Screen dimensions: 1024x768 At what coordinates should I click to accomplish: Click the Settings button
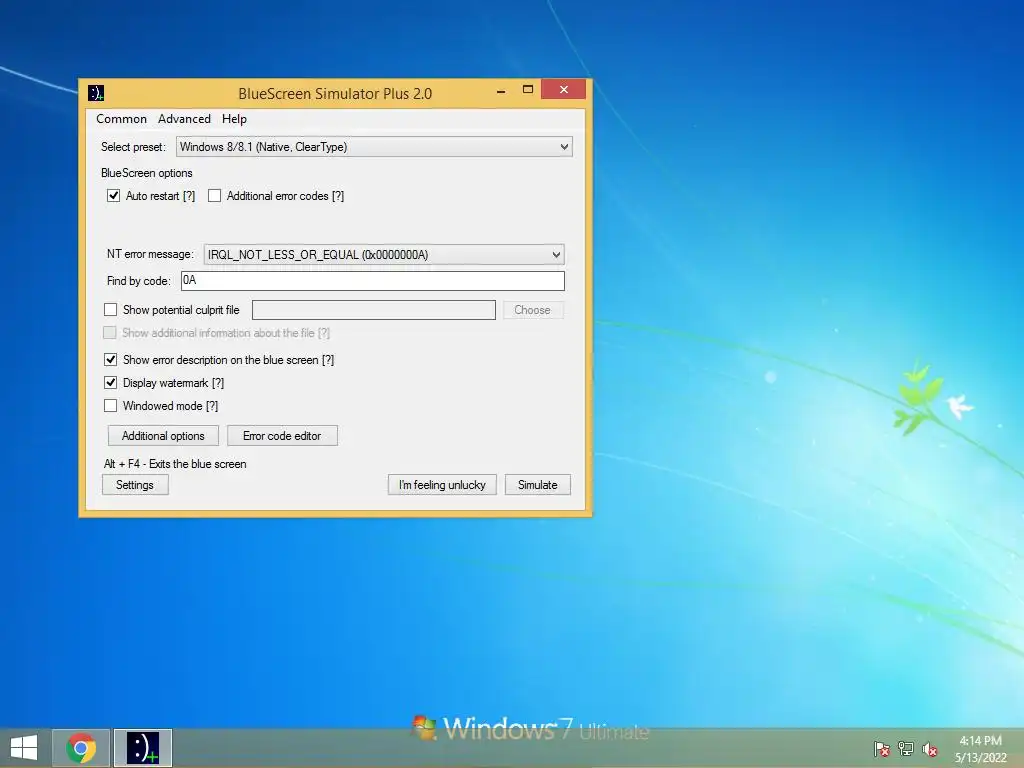point(135,485)
